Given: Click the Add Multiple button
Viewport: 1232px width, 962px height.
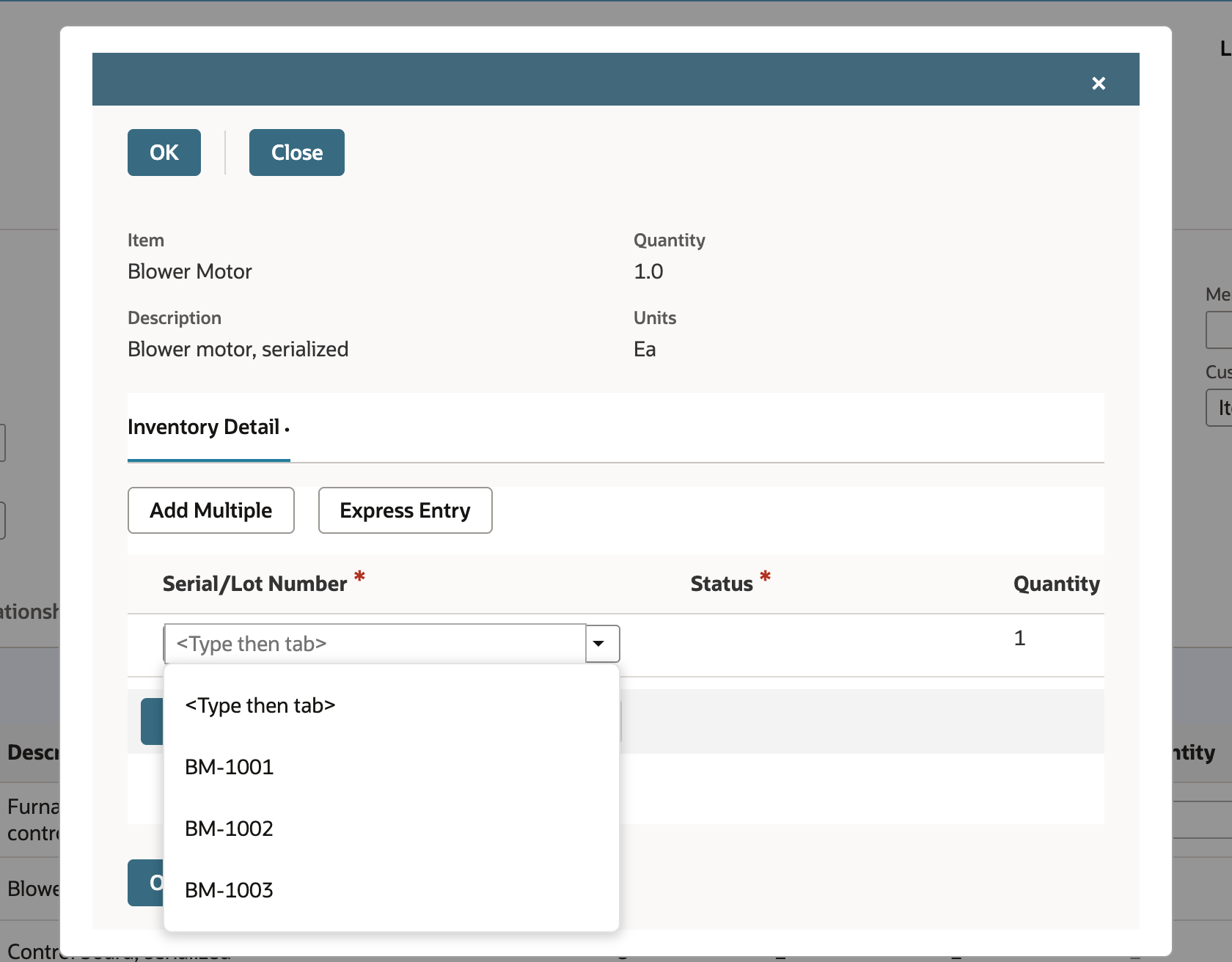Looking at the screenshot, I should [211, 510].
